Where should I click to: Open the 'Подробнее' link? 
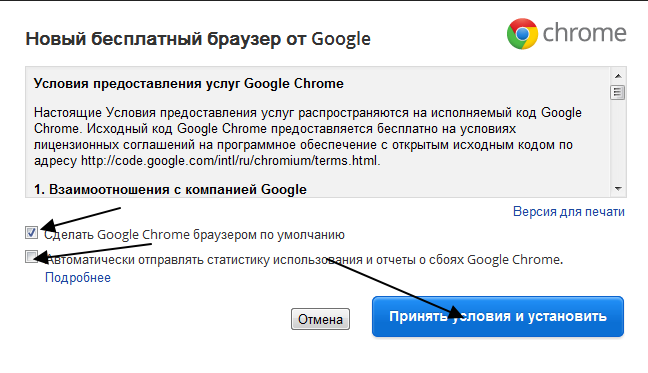pyautogui.click(x=78, y=278)
